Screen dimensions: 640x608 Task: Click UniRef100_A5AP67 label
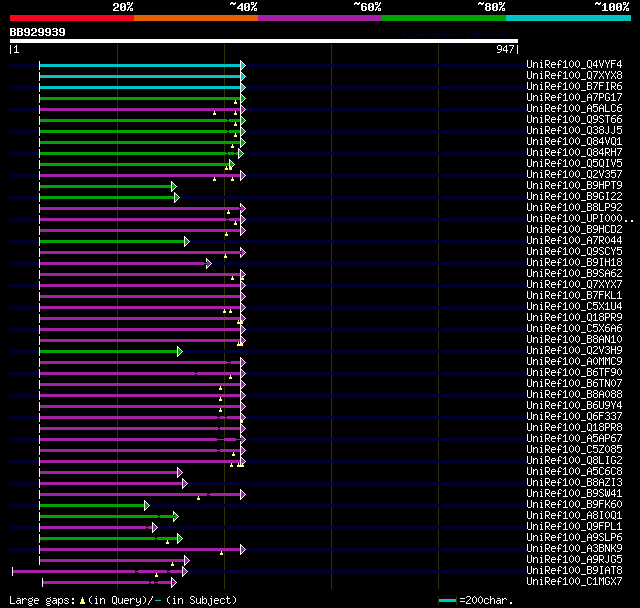[x=574, y=439]
